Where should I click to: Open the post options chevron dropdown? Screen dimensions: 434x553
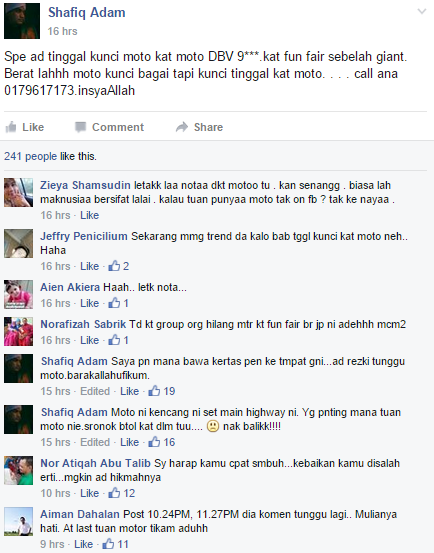point(422,12)
